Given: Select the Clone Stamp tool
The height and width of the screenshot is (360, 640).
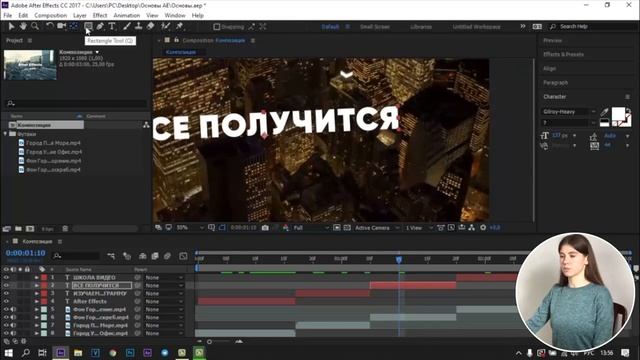Looking at the screenshot, I should (x=139, y=26).
